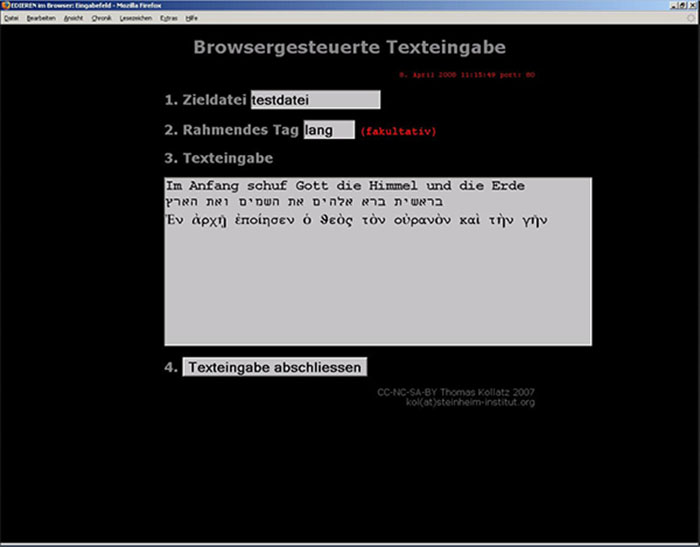
Task: Open the Hilfe menu
Action: (x=192, y=18)
